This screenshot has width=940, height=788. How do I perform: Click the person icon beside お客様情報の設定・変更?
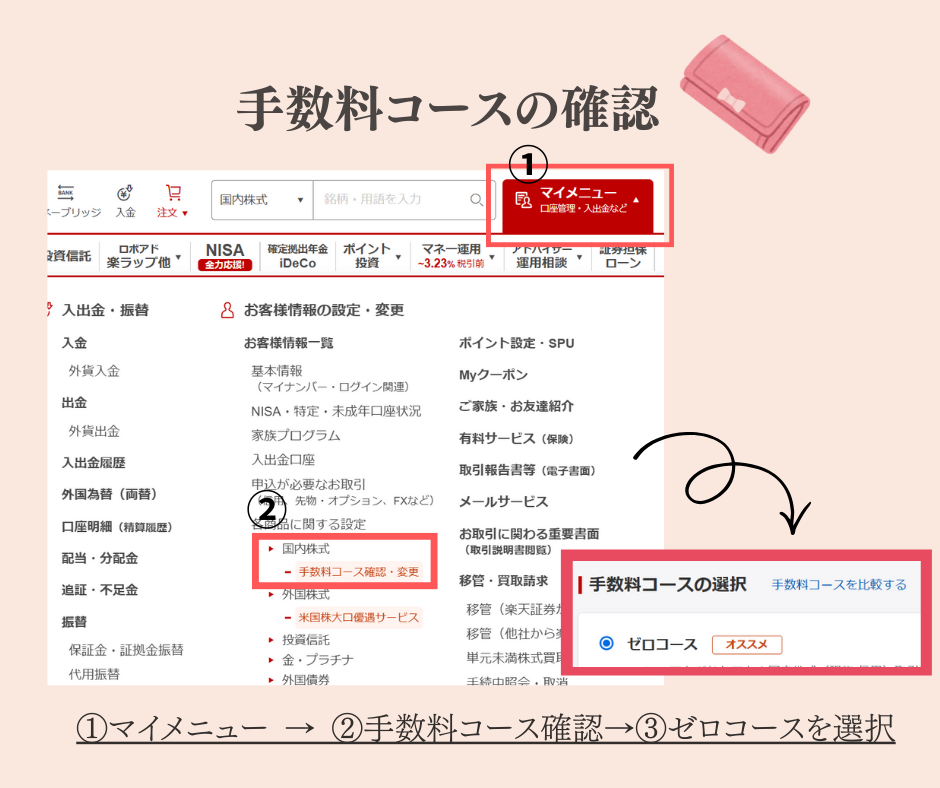(x=227, y=311)
